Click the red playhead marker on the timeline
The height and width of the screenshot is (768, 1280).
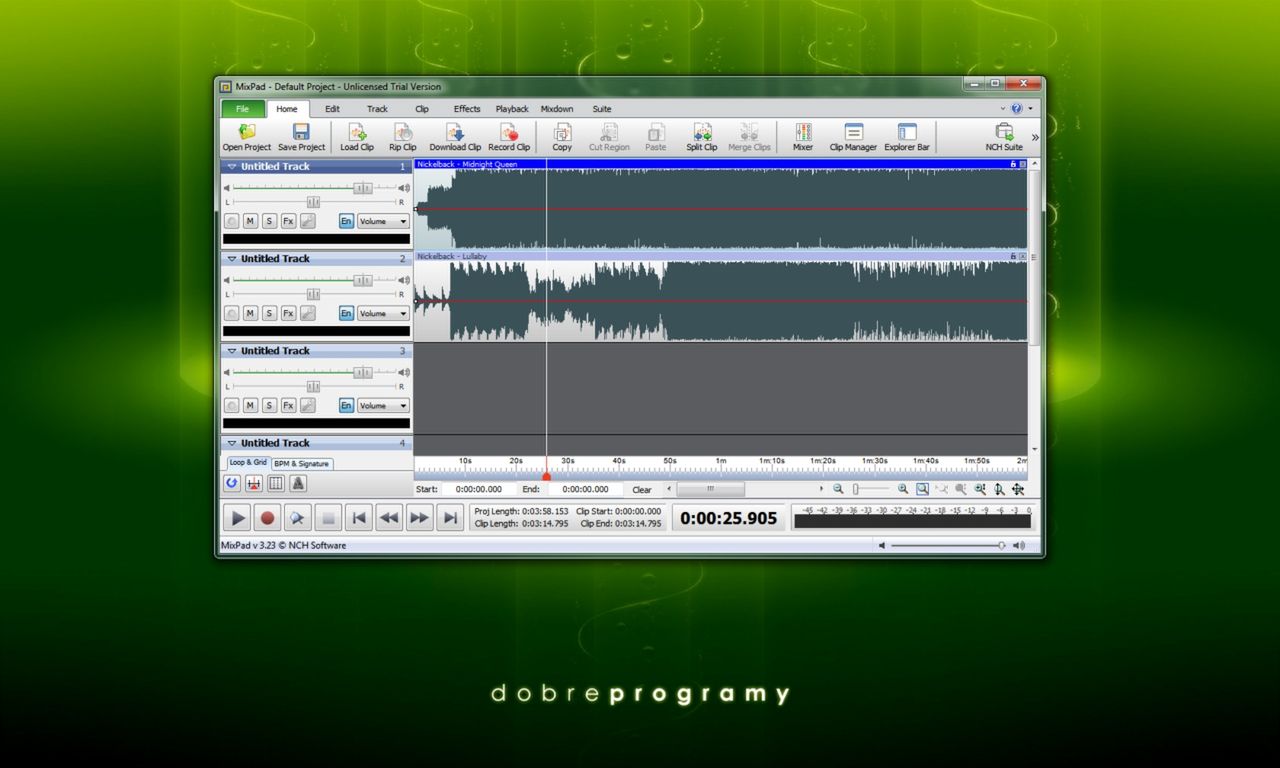click(x=546, y=477)
